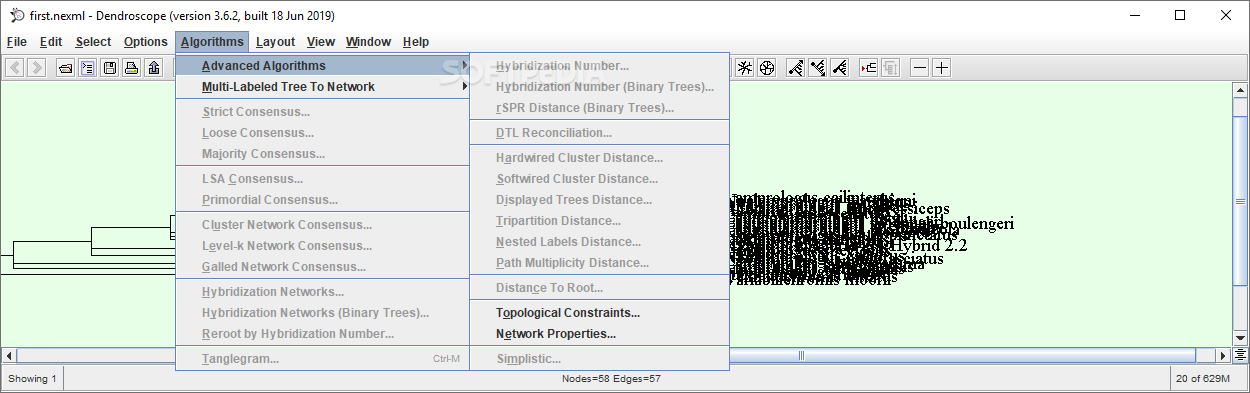Select Tanglegram... menu item
The height and width of the screenshot is (393, 1250).
[x=322, y=359]
